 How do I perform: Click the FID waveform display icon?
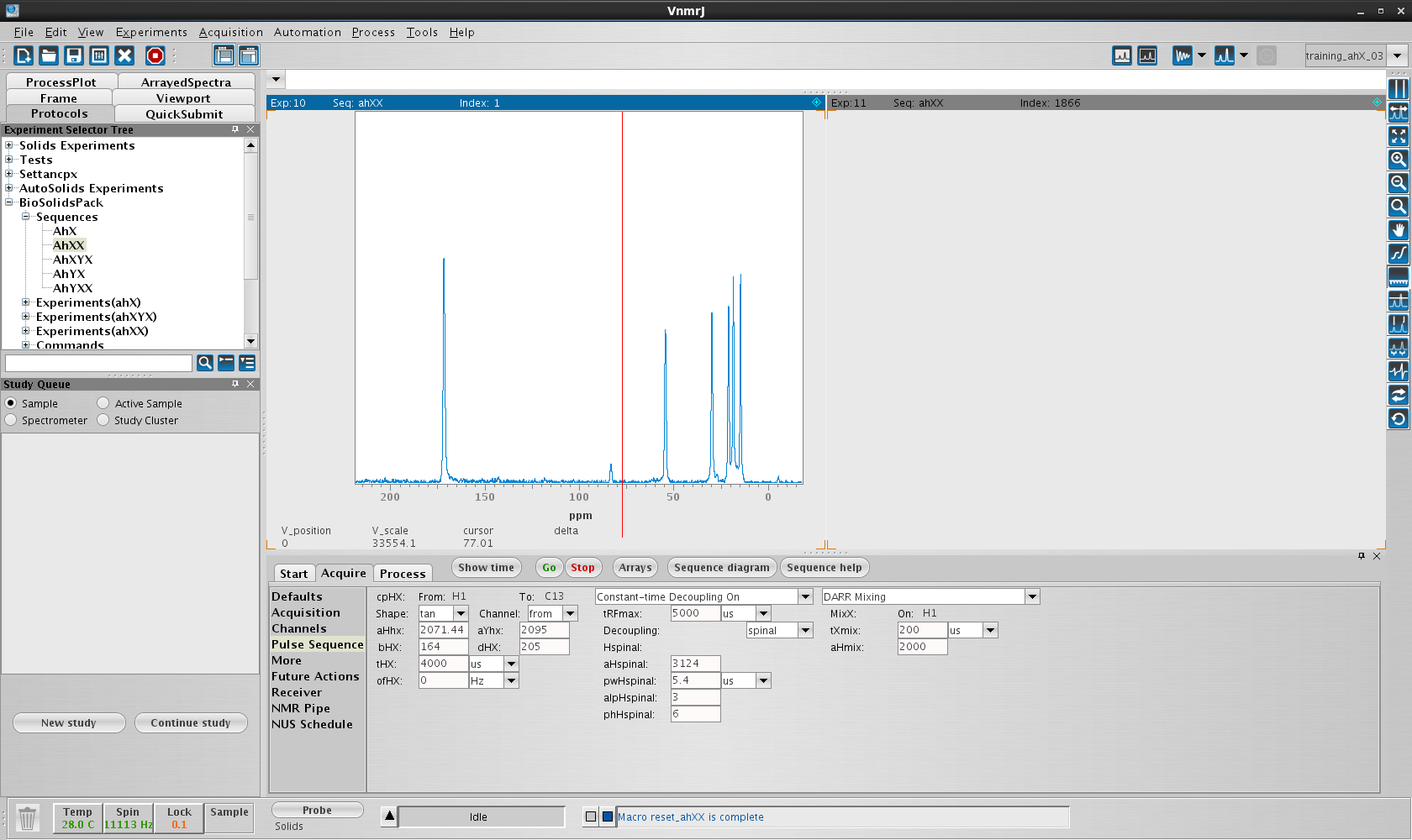(1183, 55)
